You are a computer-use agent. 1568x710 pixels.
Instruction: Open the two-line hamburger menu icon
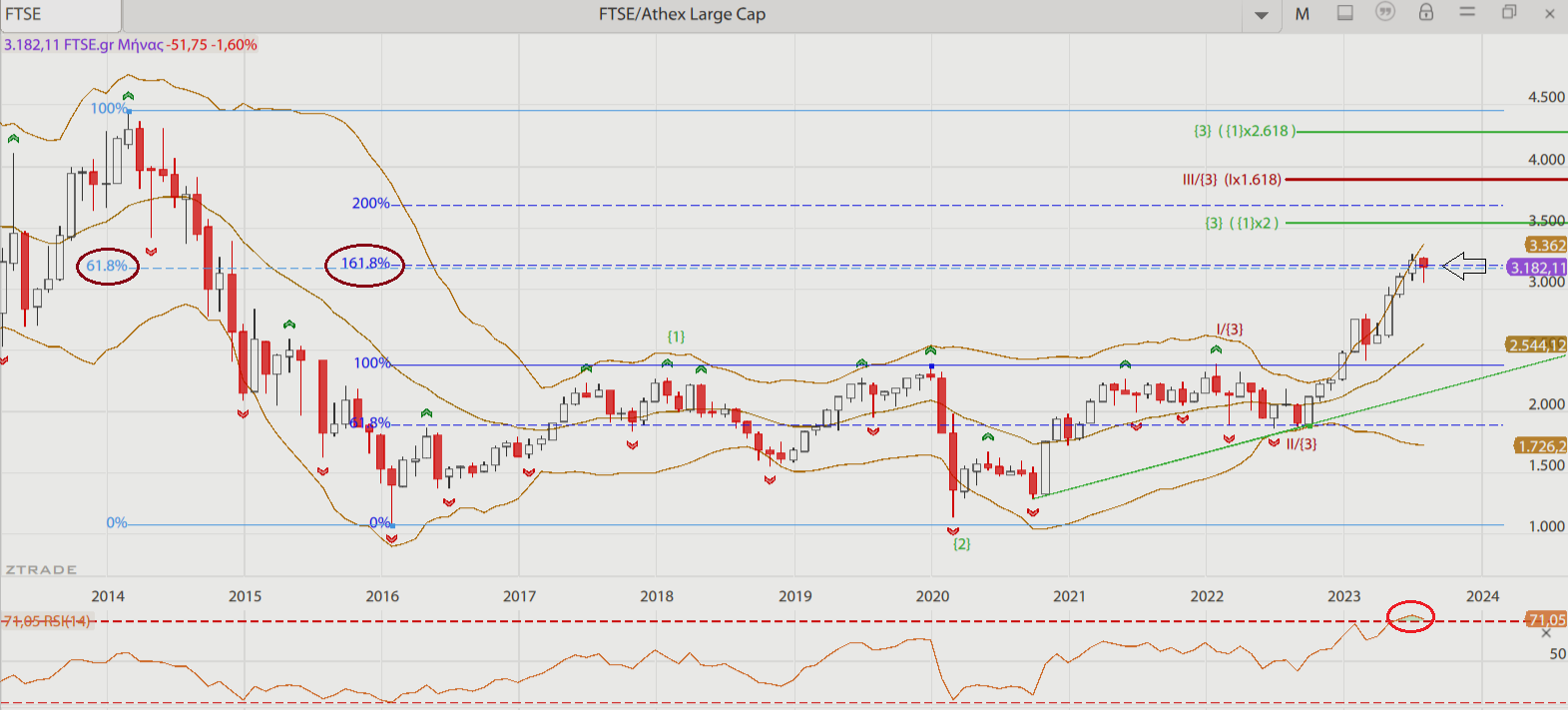tap(1467, 13)
